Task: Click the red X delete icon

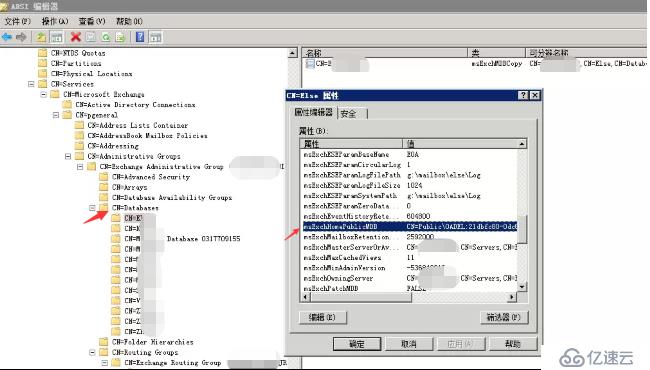Action: 75,37
